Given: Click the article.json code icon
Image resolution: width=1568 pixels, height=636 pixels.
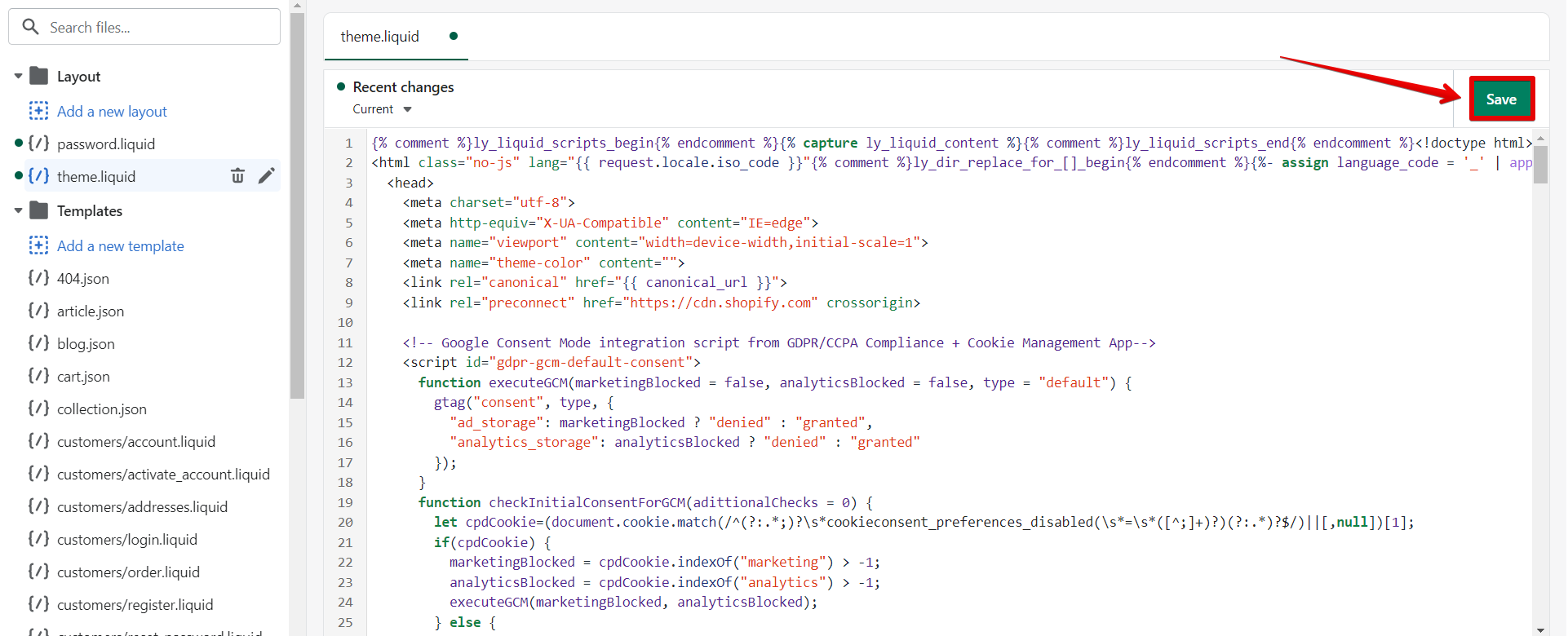Looking at the screenshot, I should click(x=38, y=311).
